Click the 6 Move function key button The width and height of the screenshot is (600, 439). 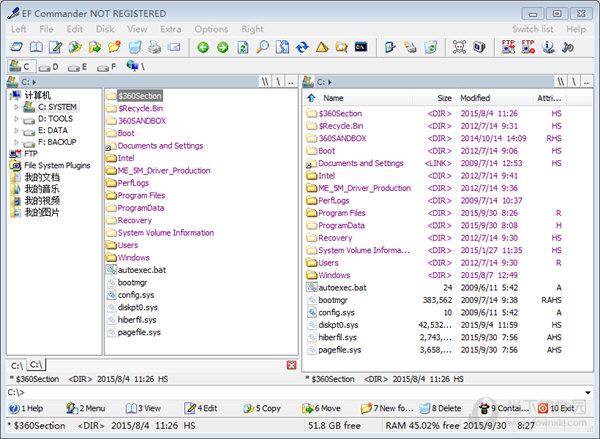321,408
